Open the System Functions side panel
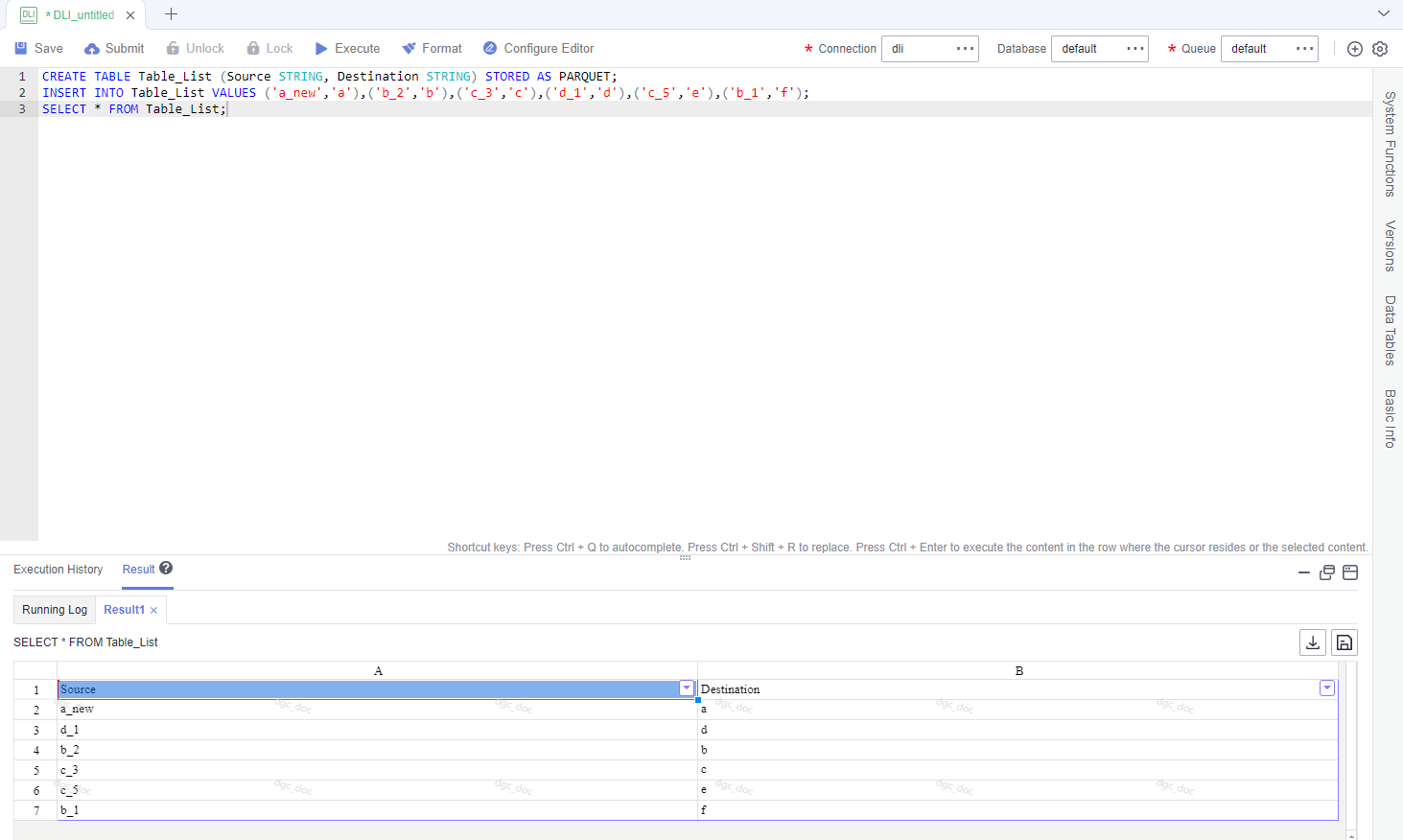 click(1390, 144)
